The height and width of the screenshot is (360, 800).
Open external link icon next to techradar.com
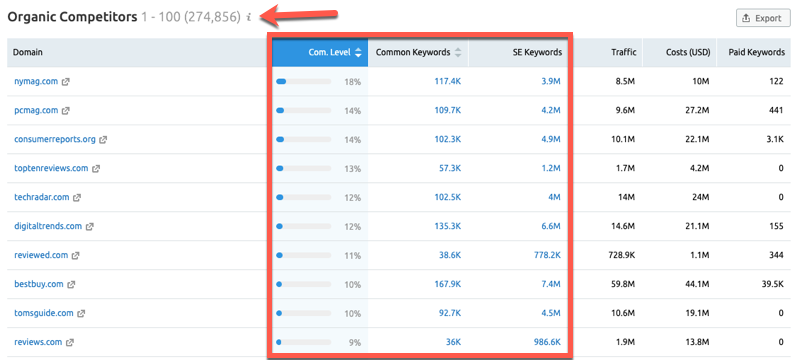pyautogui.click(x=77, y=197)
